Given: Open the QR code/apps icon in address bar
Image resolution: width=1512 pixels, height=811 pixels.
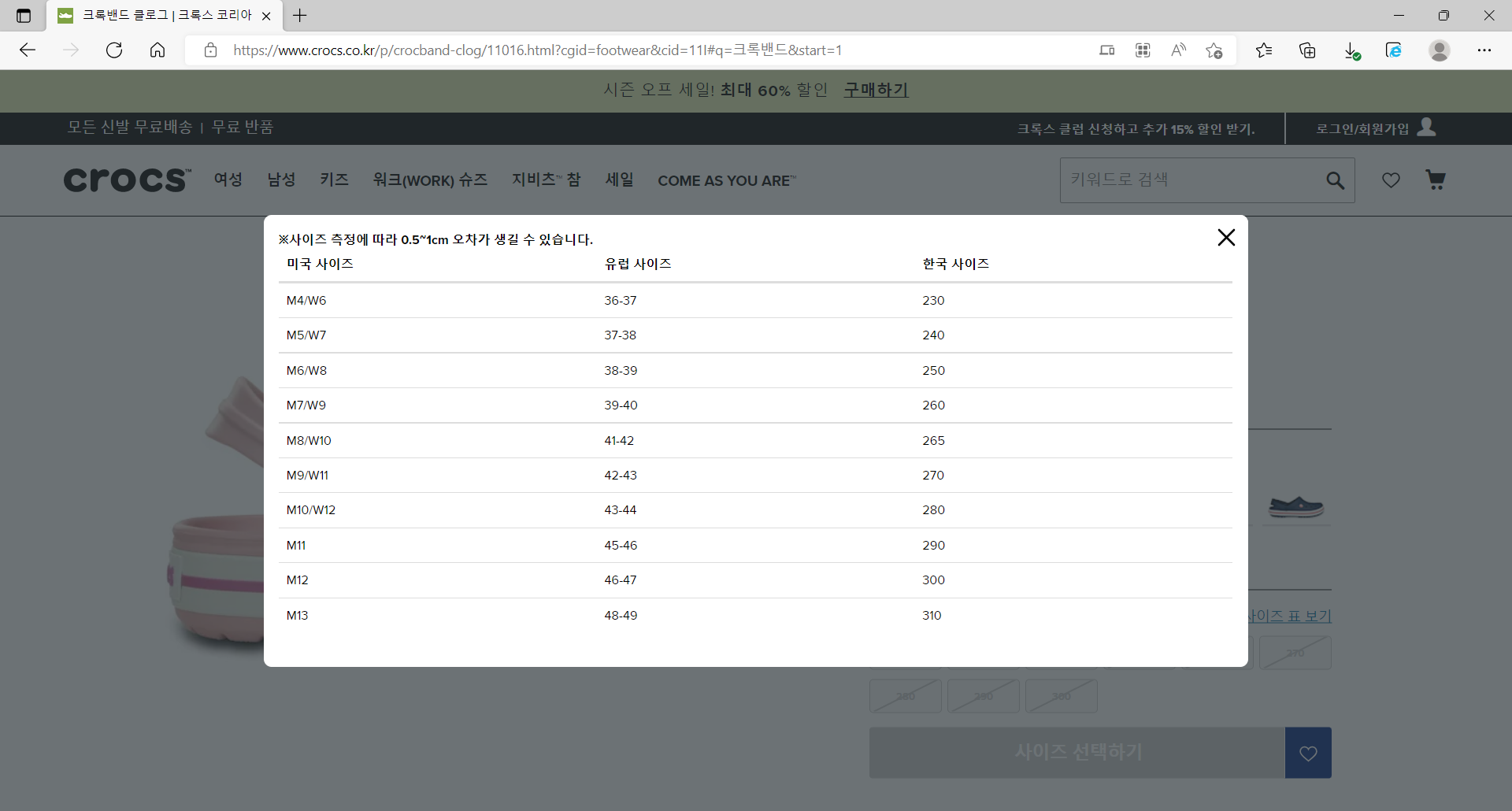Looking at the screenshot, I should pyautogui.click(x=1143, y=50).
